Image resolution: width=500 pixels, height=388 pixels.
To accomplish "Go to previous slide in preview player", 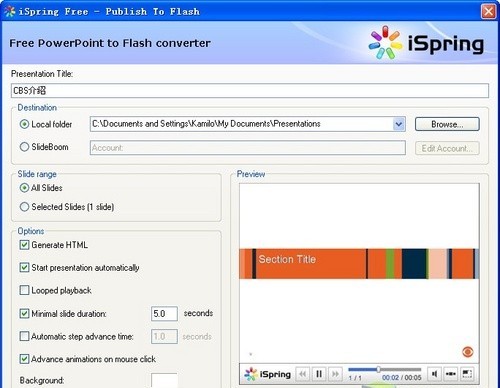I will coord(302,374).
